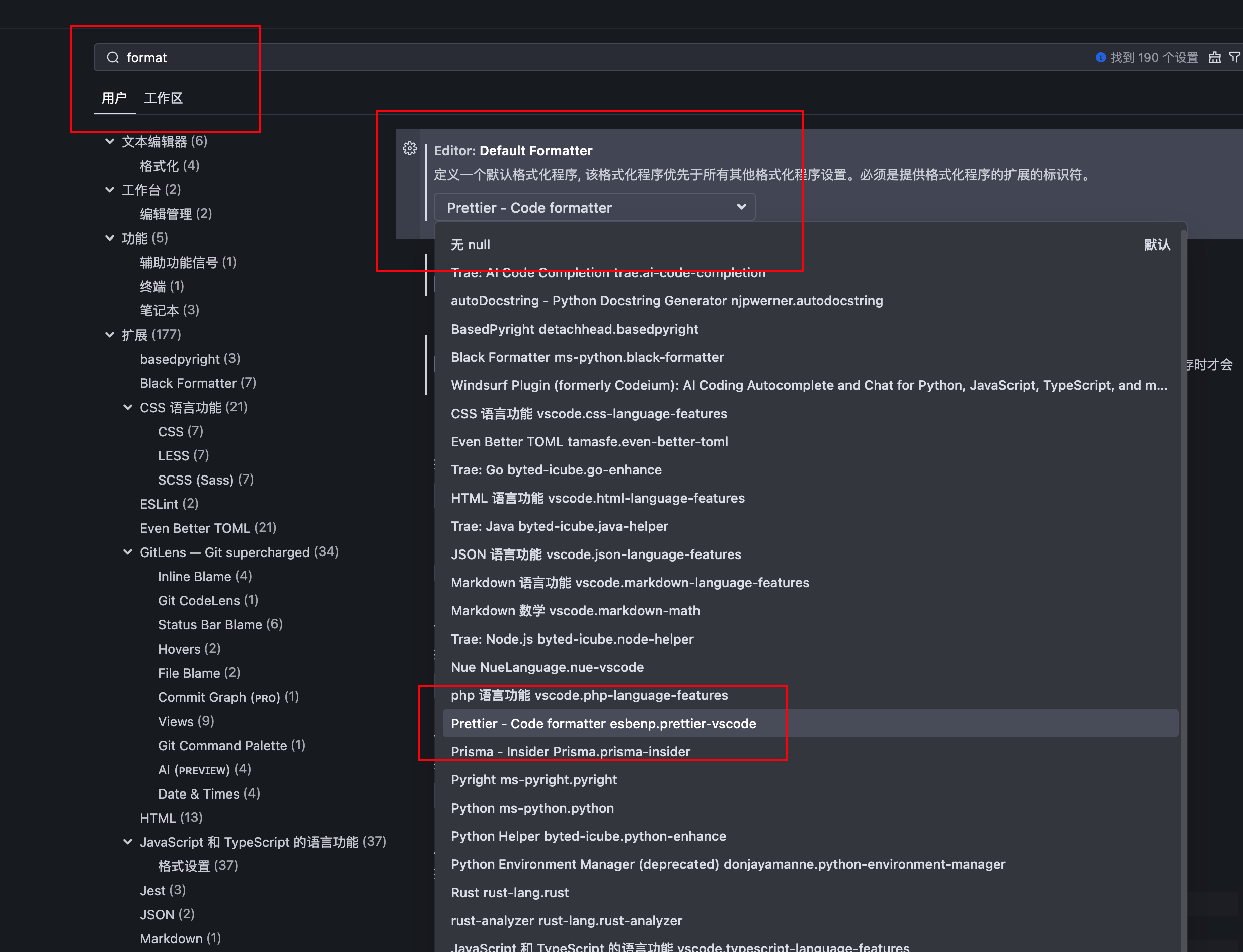Choose Trae: AI Code Completion option
The height and width of the screenshot is (952, 1243).
pos(811,273)
